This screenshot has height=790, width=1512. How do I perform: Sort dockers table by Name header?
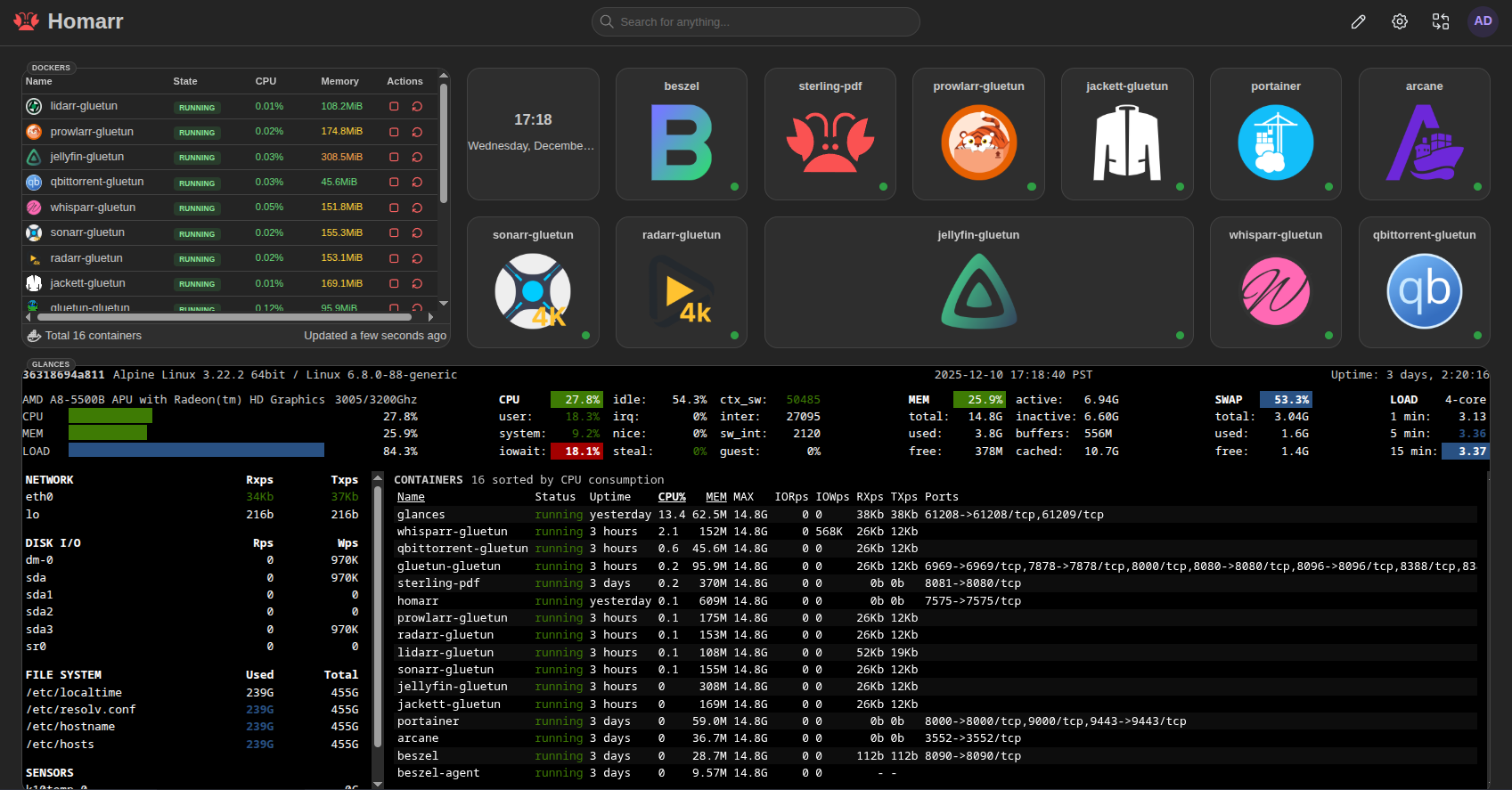click(39, 81)
